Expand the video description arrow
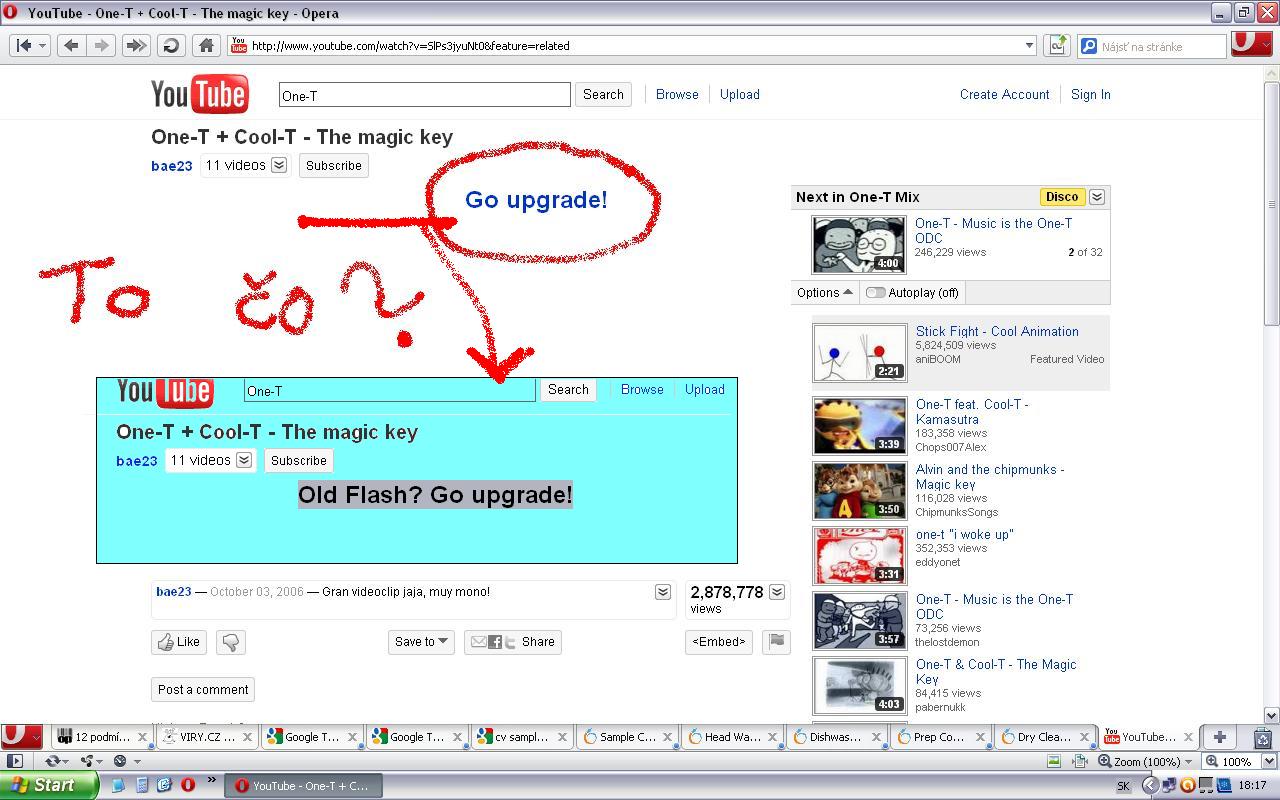The image size is (1280, 800). (x=662, y=592)
